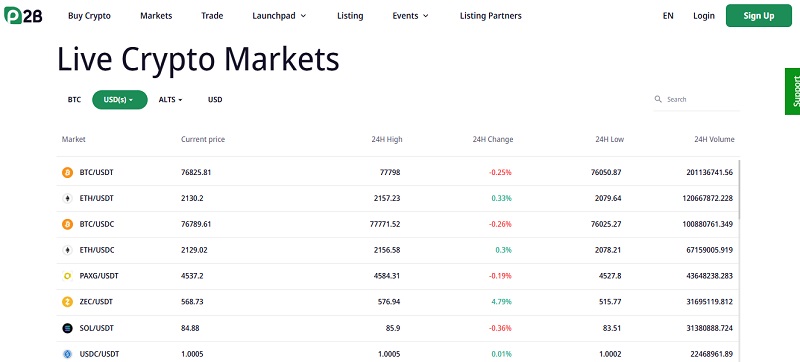Click the Live Crypto Markets heading

click(198, 60)
